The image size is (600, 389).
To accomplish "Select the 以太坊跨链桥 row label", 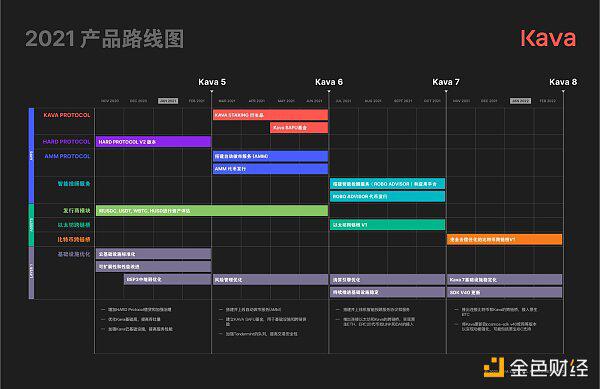I will click(74, 225).
